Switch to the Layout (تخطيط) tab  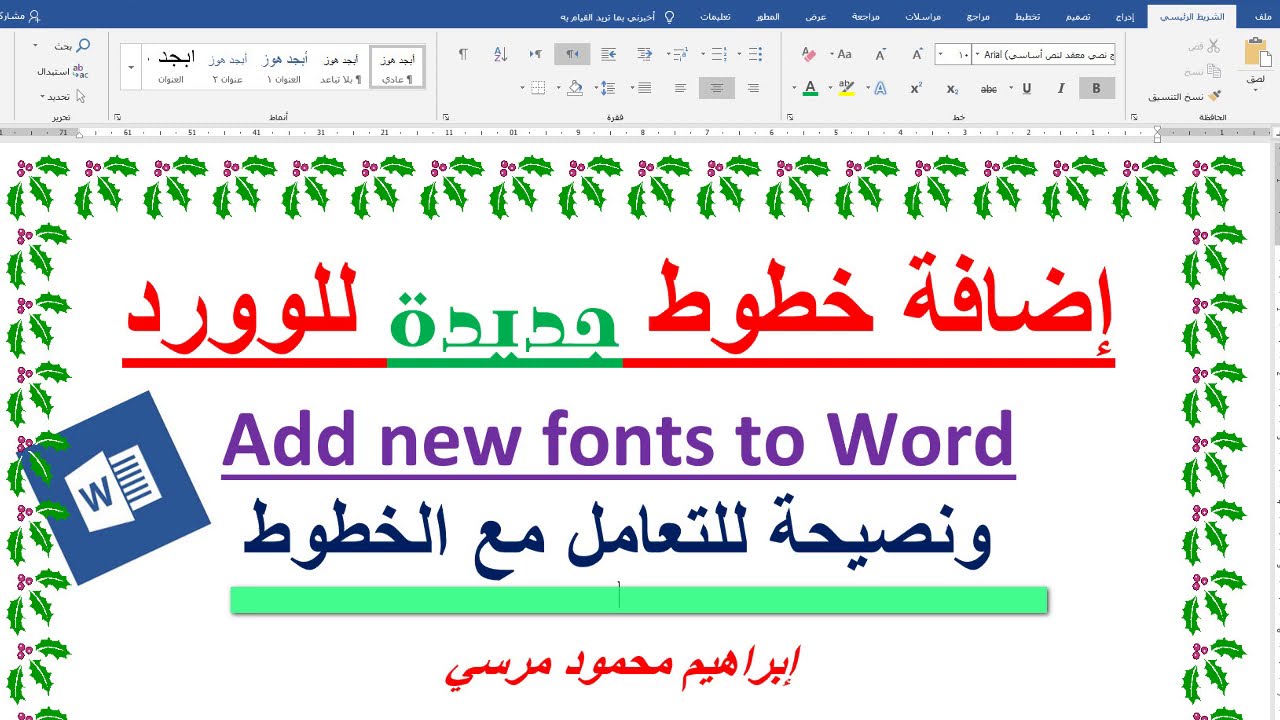(x=1027, y=17)
